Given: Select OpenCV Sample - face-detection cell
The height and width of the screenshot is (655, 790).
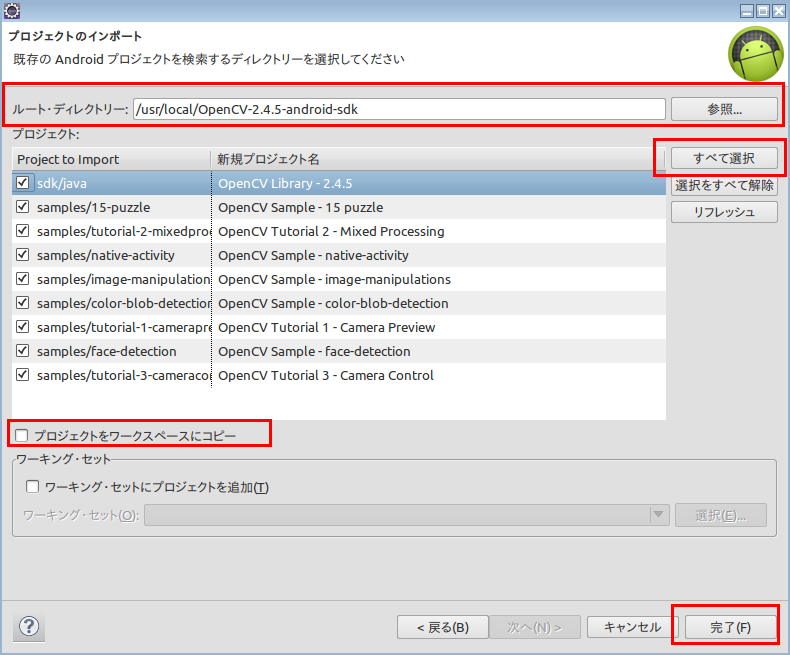Looking at the screenshot, I should [438, 351].
